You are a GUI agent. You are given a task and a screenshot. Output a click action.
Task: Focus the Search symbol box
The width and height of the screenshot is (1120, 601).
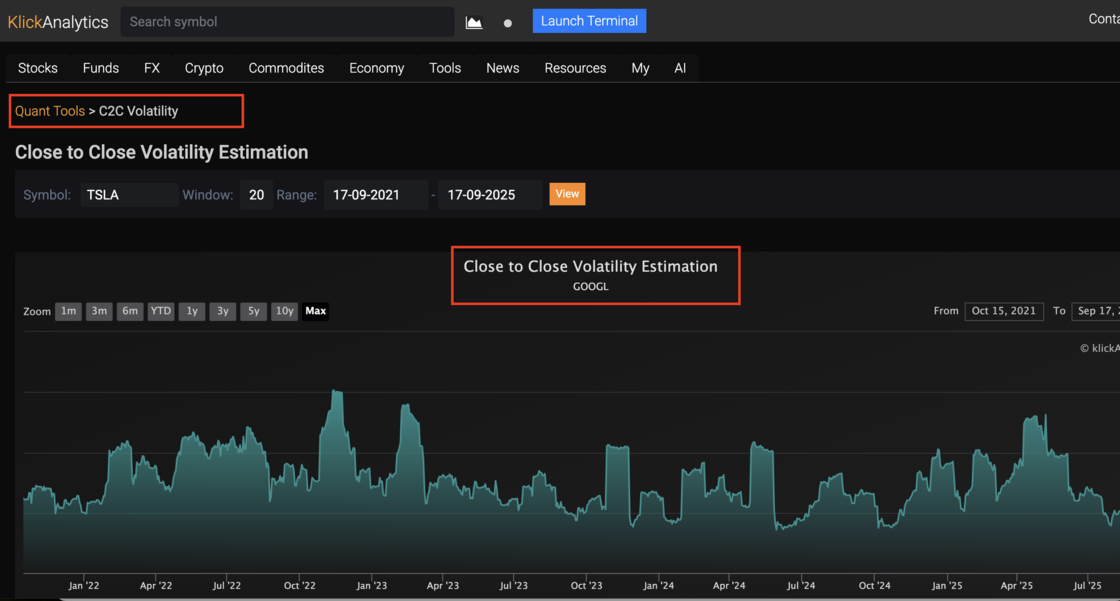pyautogui.click(x=287, y=22)
